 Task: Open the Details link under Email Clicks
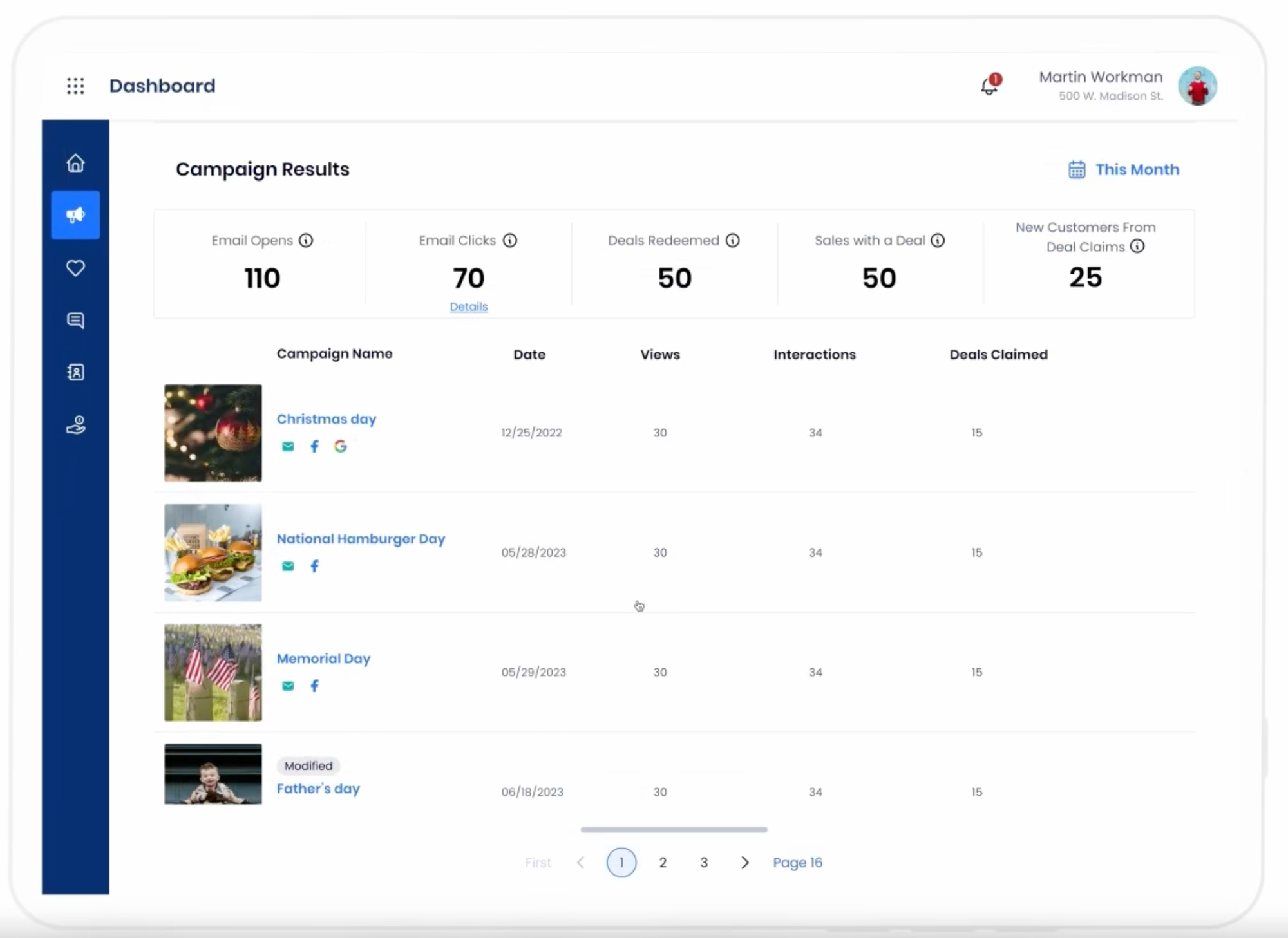[468, 307]
